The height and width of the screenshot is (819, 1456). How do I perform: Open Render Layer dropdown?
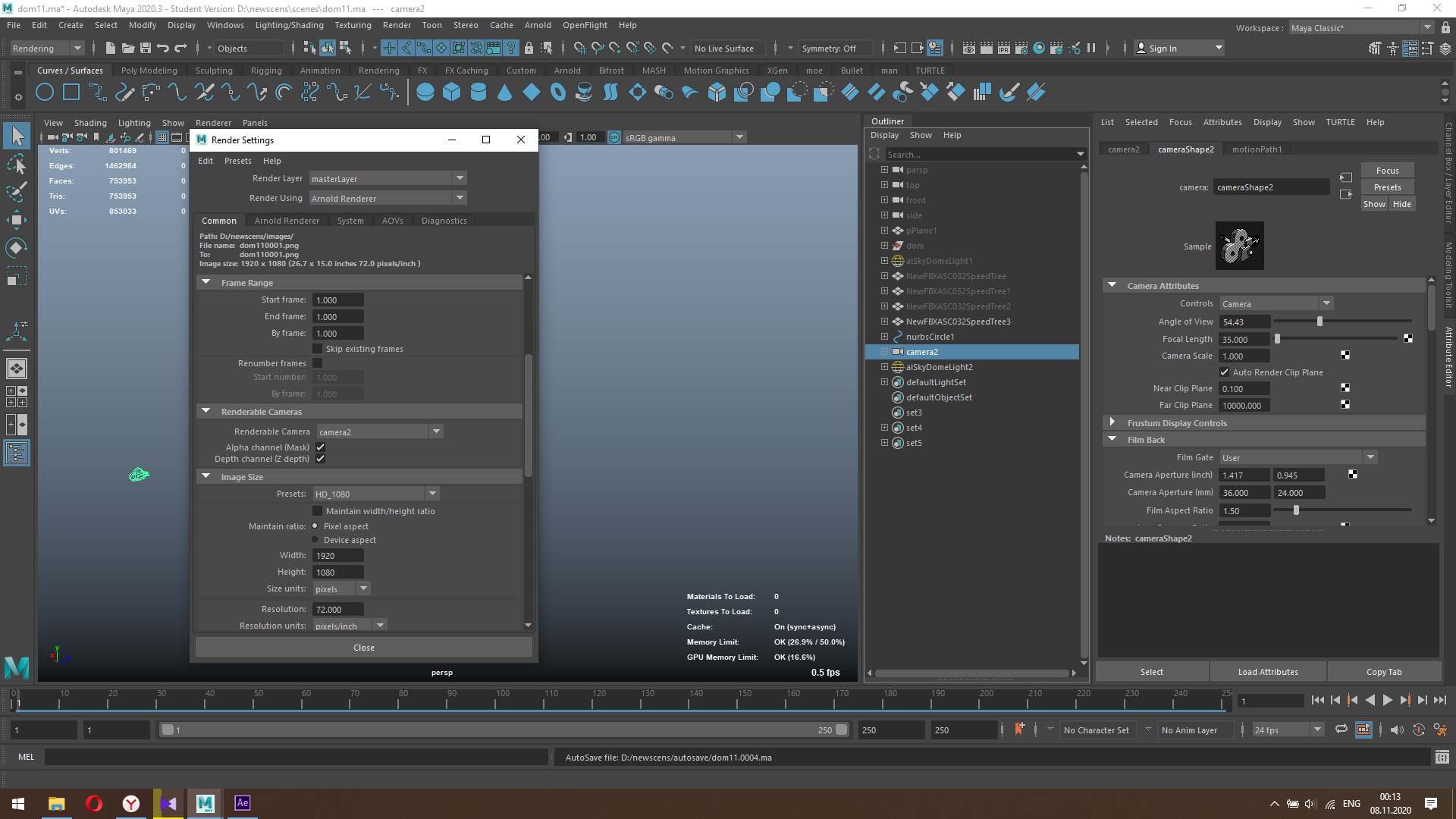pos(388,178)
